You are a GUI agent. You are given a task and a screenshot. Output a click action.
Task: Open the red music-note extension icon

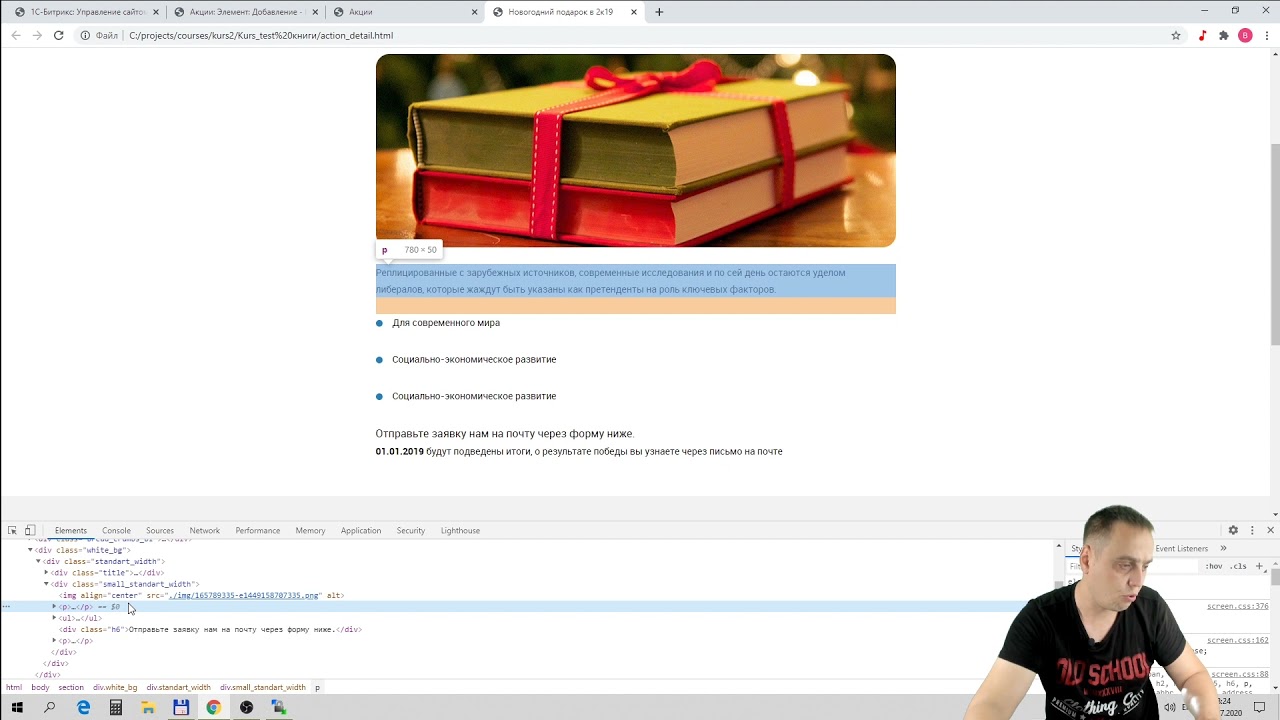point(1202,35)
